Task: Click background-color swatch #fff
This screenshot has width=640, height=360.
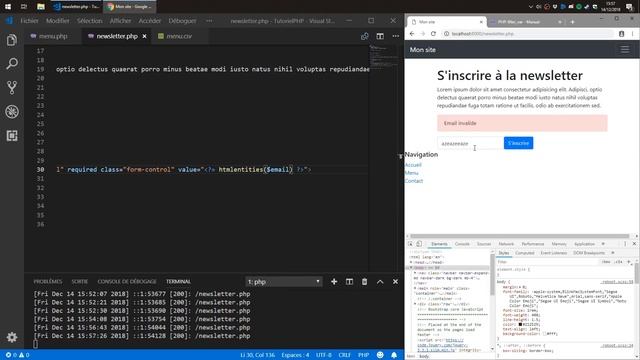Action: click(x=544, y=333)
